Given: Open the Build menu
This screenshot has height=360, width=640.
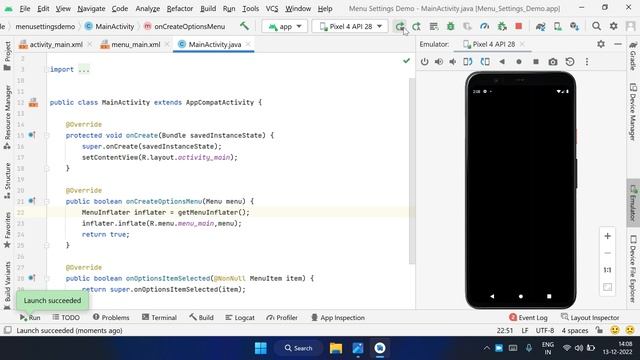Looking at the screenshot, I should (208, 9).
